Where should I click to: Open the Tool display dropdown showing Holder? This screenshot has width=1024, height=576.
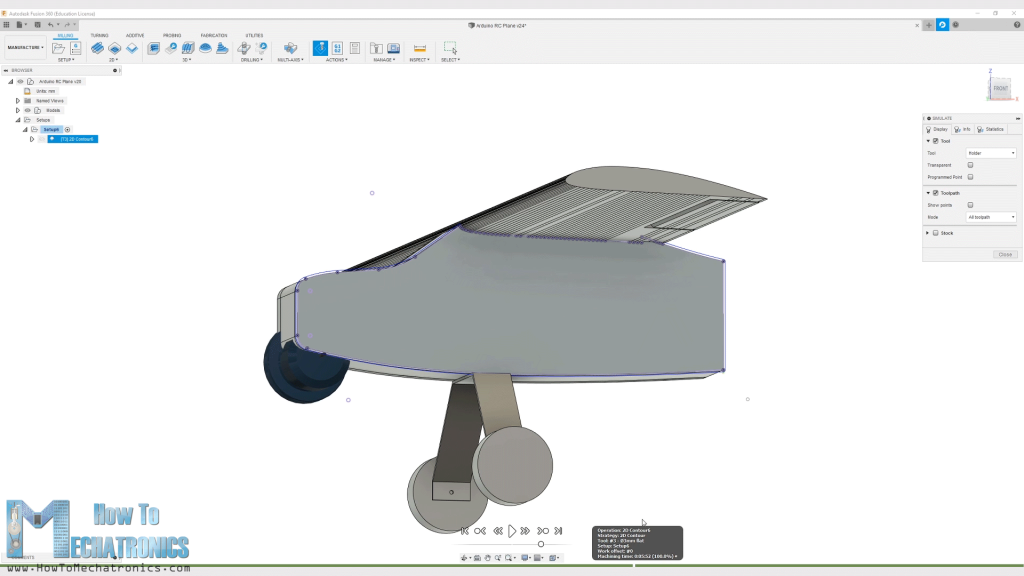click(990, 153)
